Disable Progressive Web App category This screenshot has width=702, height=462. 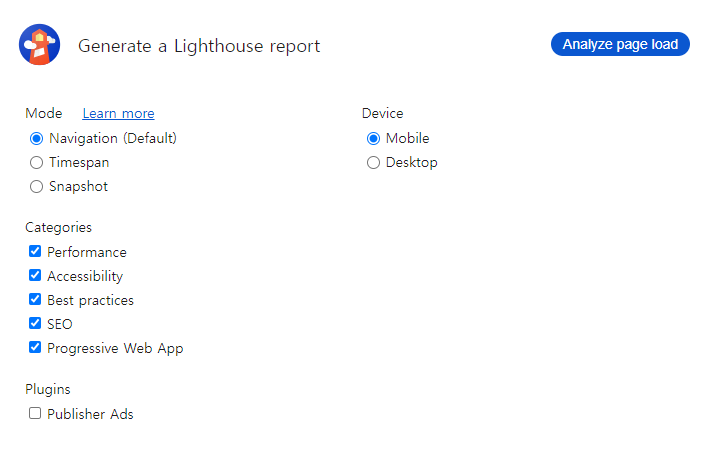pyautogui.click(x=35, y=347)
